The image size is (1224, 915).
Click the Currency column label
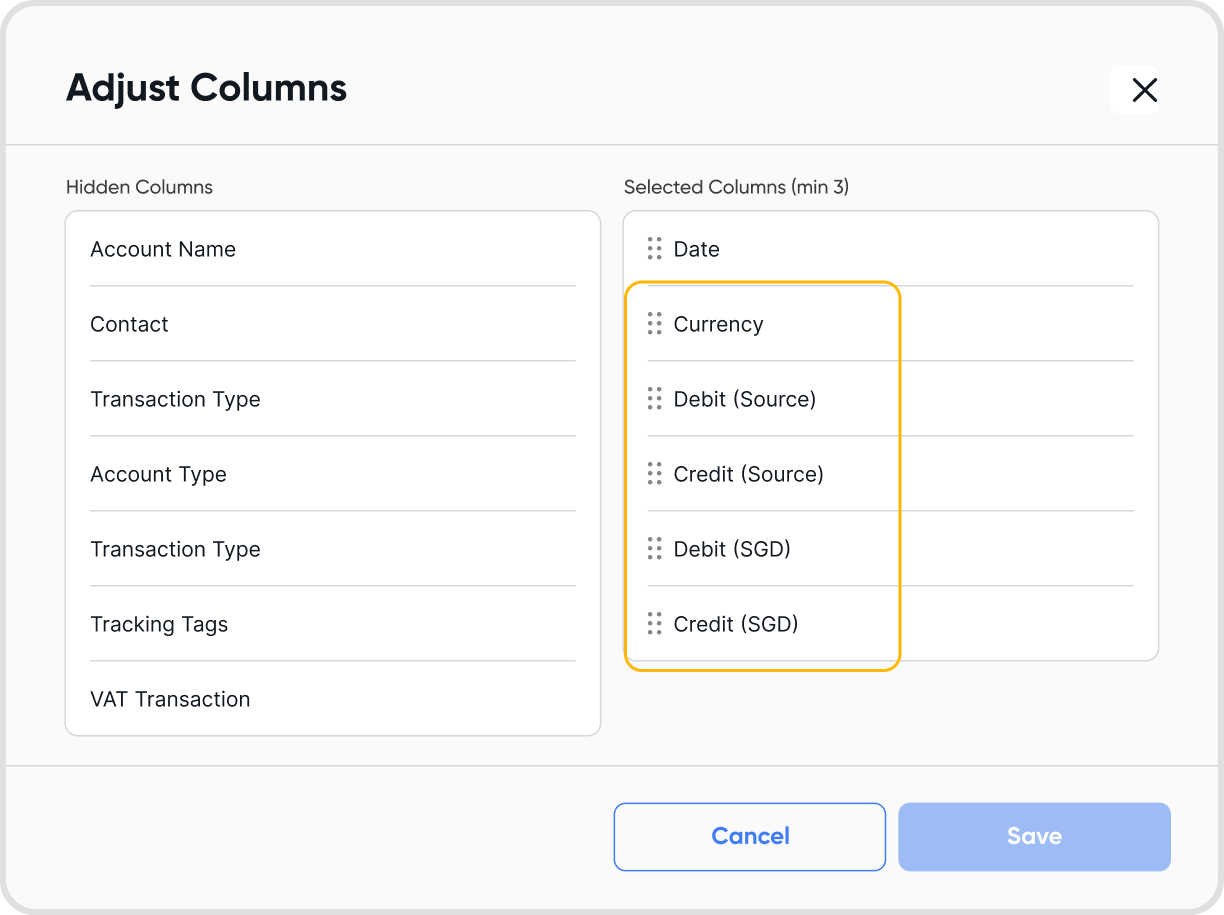tap(718, 324)
